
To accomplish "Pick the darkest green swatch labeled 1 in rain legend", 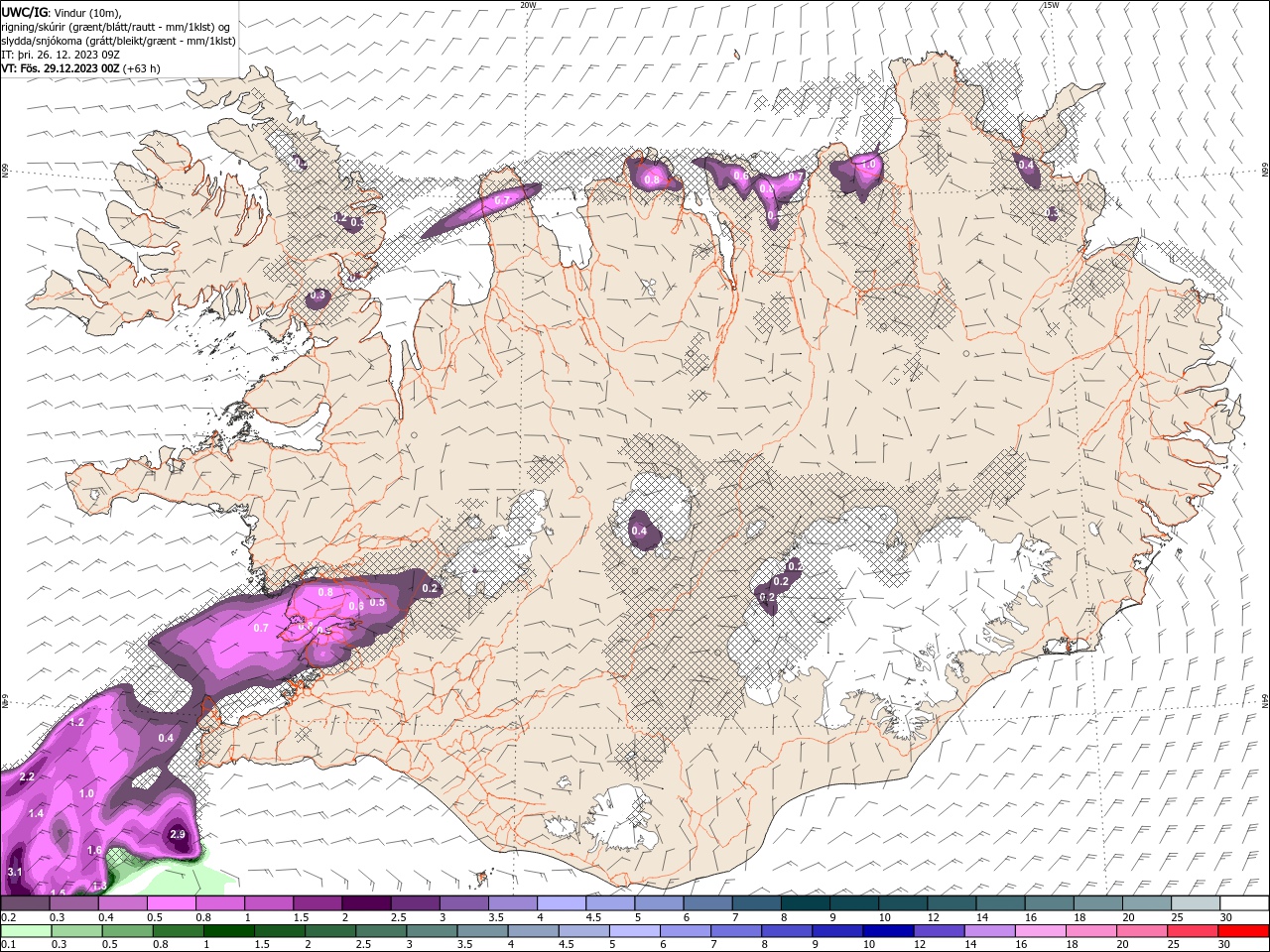I will pyautogui.click(x=228, y=931).
